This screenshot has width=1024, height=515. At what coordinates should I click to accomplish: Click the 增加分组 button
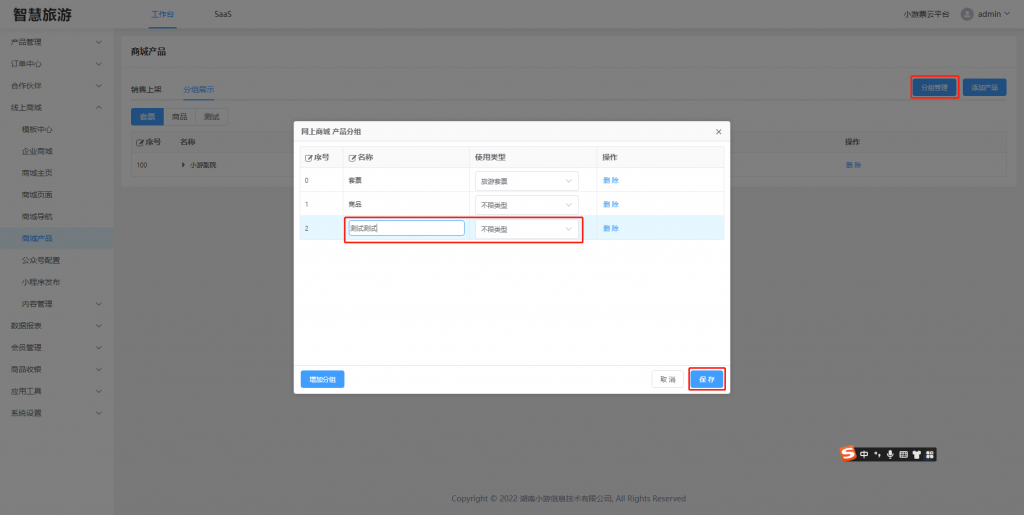(322, 379)
